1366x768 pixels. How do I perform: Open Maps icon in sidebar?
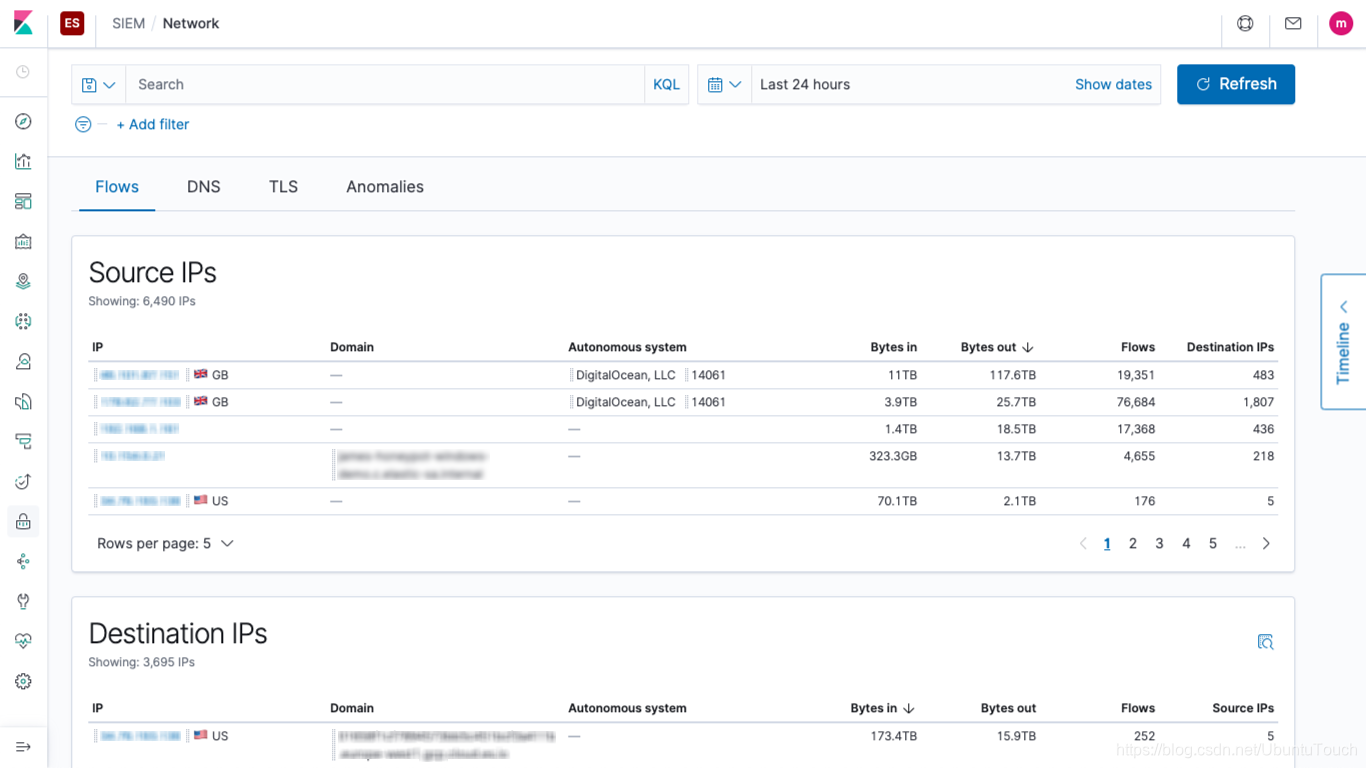click(x=23, y=281)
